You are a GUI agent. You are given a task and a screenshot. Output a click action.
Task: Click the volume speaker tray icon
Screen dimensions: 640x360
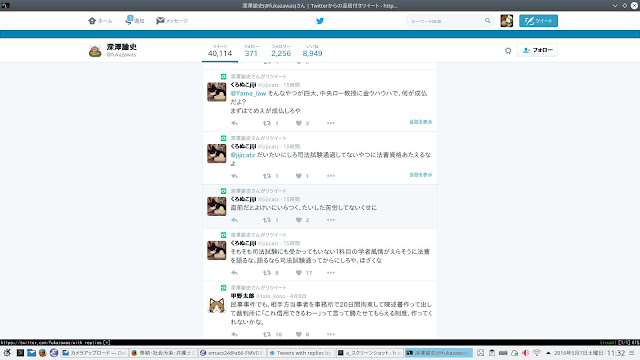525,353
